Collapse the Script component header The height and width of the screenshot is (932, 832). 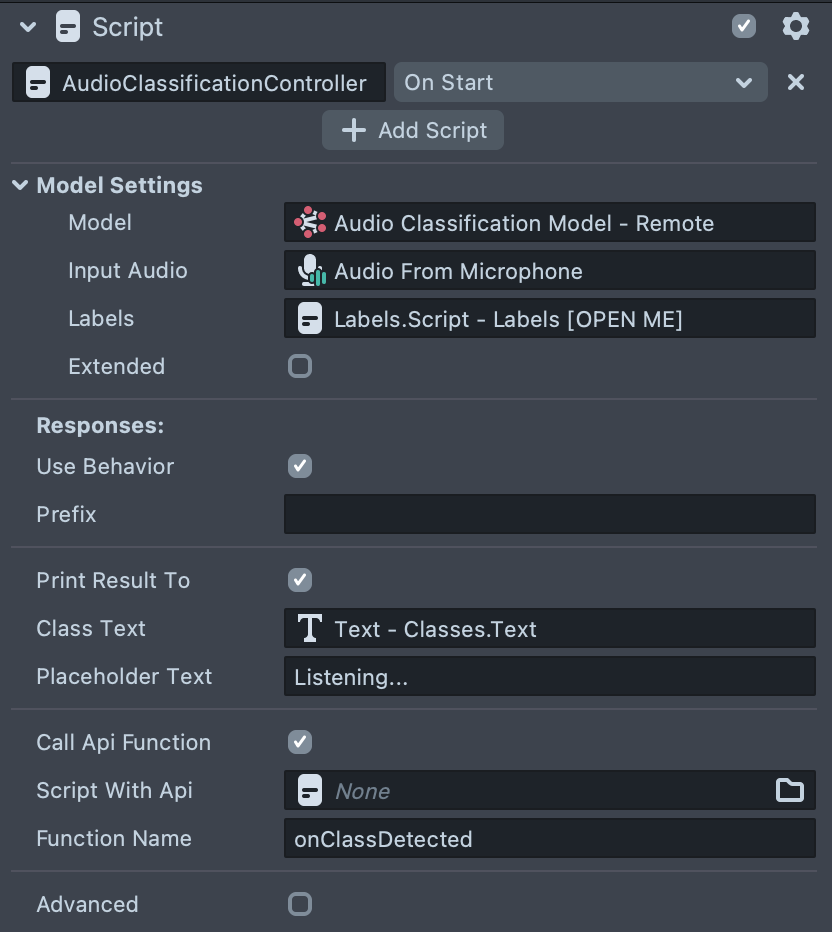(x=28, y=27)
